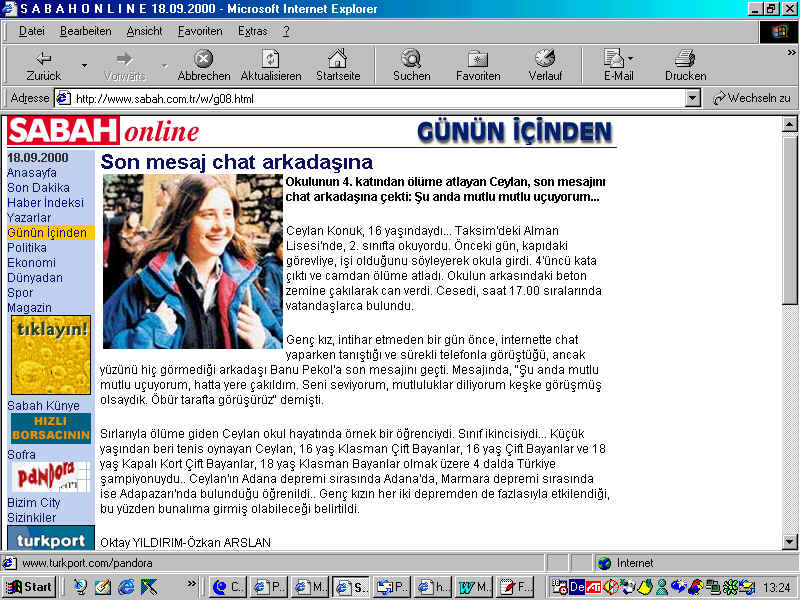800x600 pixels.
Task: Open the Windows Start button
Action: click(x=29, y=587)
